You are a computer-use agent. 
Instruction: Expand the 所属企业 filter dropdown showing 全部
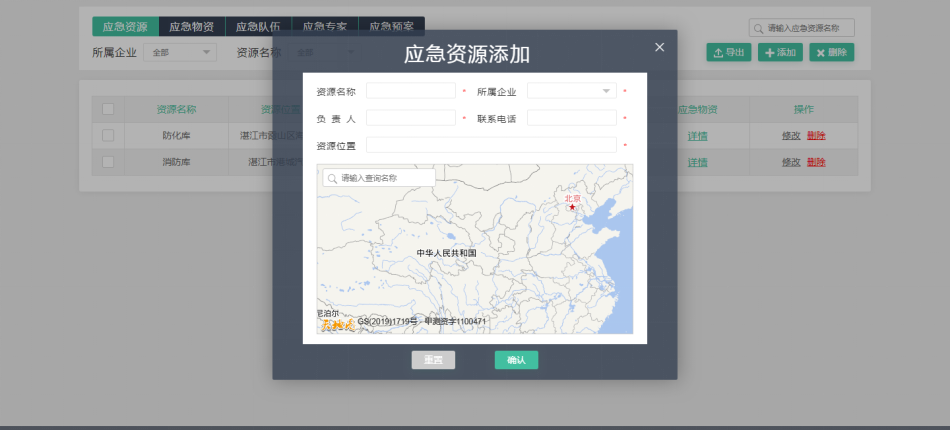(180, 52)
